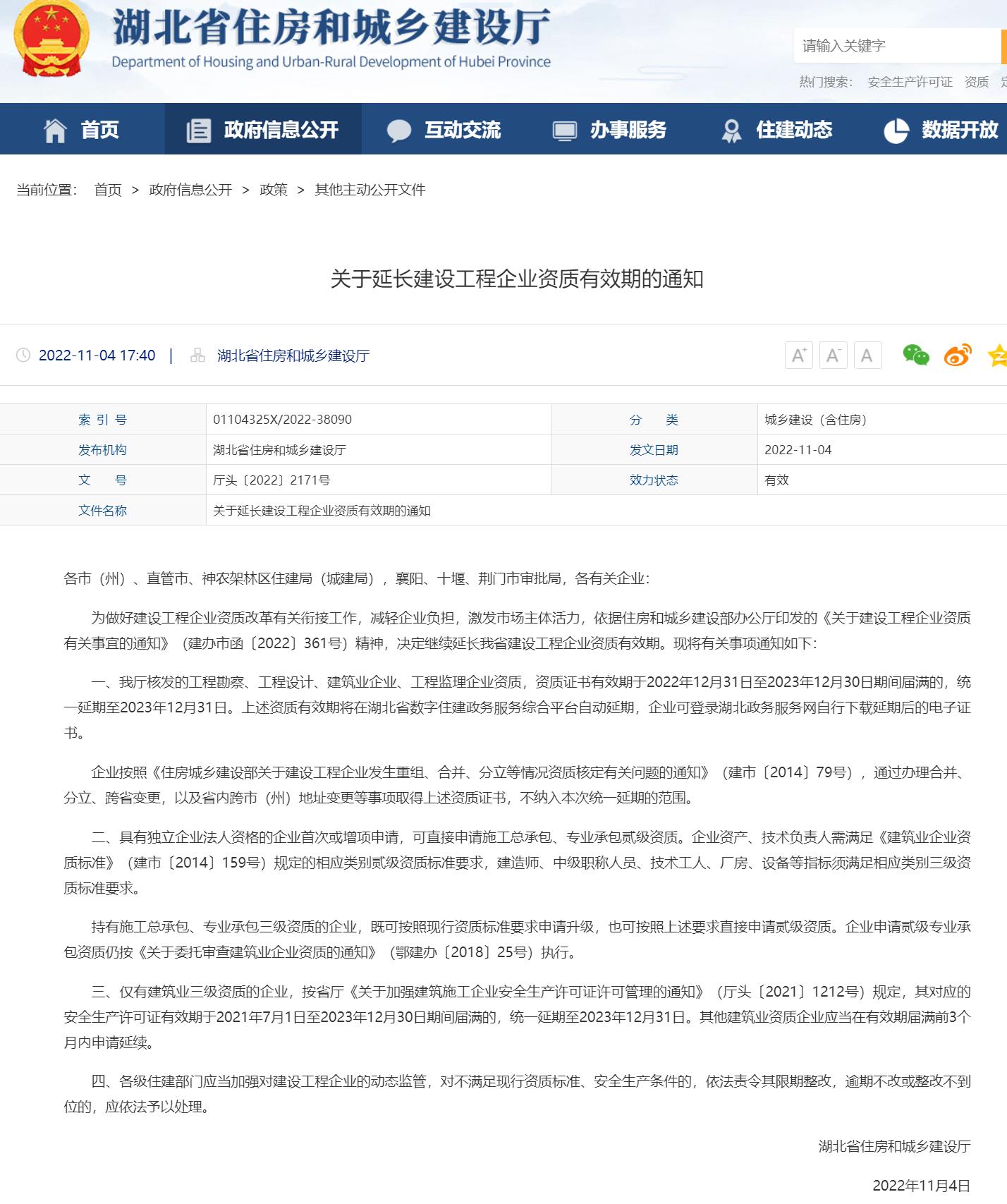Viewport: 1007px width, 1204px height.
Task: Click the 互动交流 speech bubble icon
Action: [x=398, y=130]
